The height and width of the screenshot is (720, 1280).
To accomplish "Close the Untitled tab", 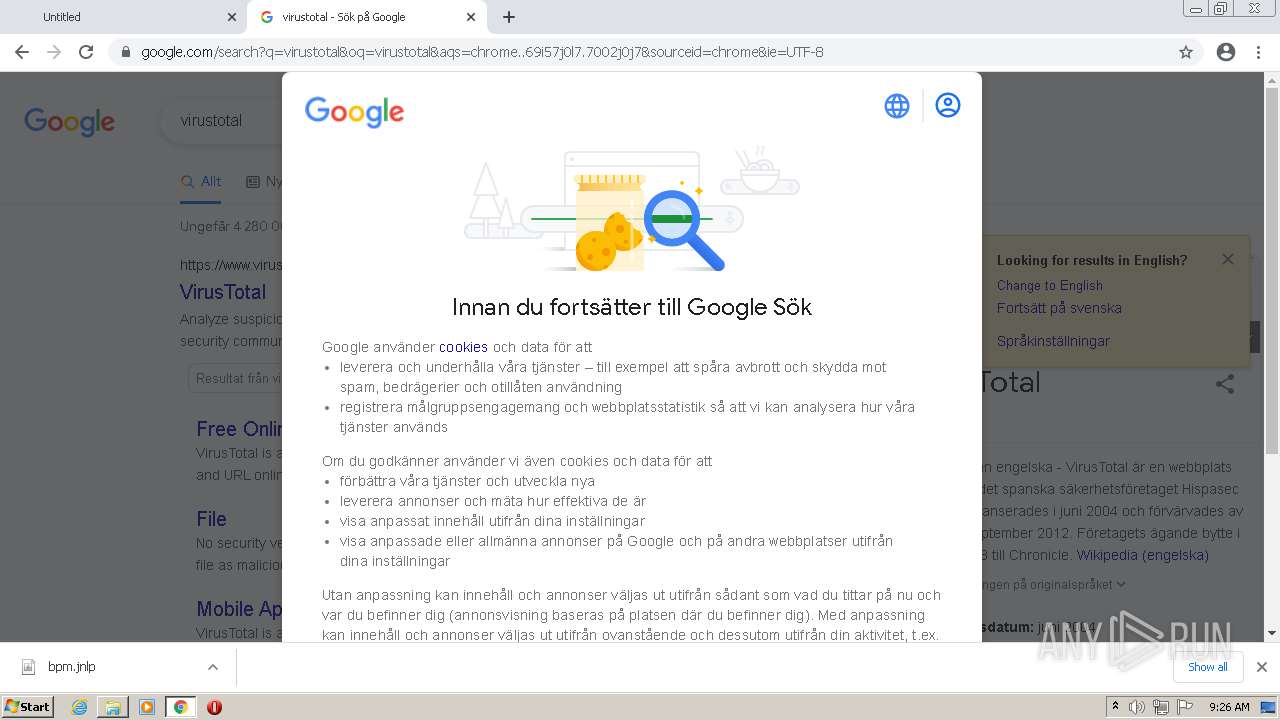I will [x=232, y=17].
